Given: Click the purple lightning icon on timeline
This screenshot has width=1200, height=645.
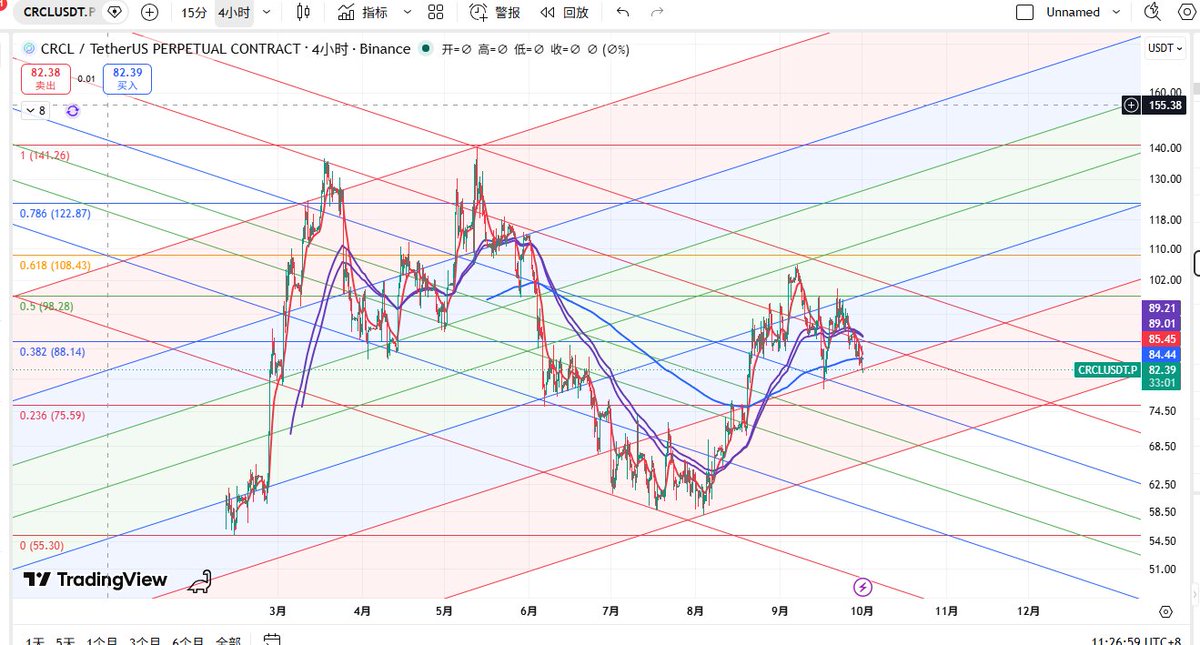Looking at the screenshot, I should tap(864, 587).
